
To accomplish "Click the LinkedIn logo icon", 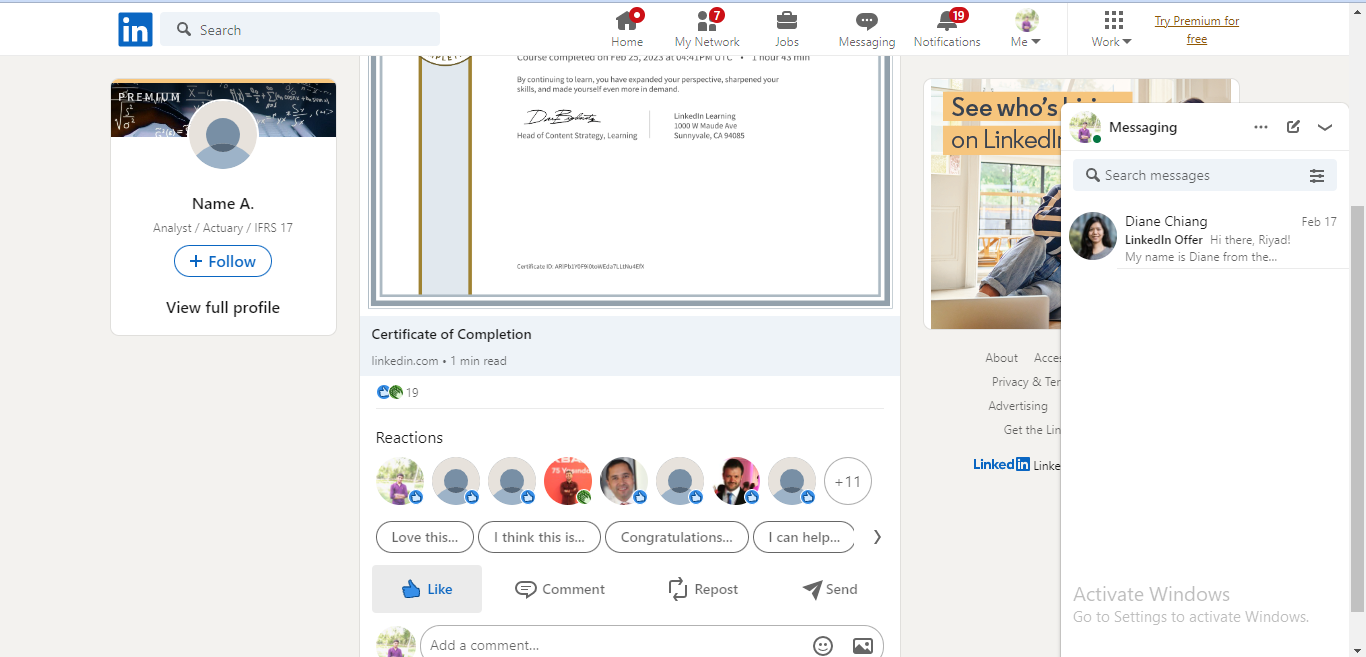I will pyautogui.click(x=135, y=30).
